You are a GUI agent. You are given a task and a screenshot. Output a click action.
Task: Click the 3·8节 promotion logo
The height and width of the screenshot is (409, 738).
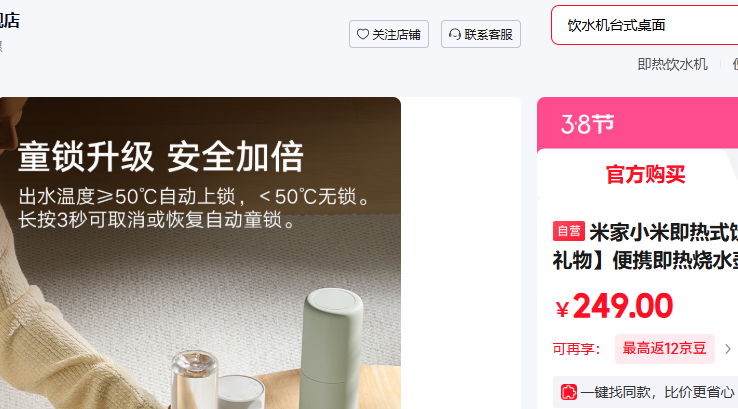pos(588,124)
